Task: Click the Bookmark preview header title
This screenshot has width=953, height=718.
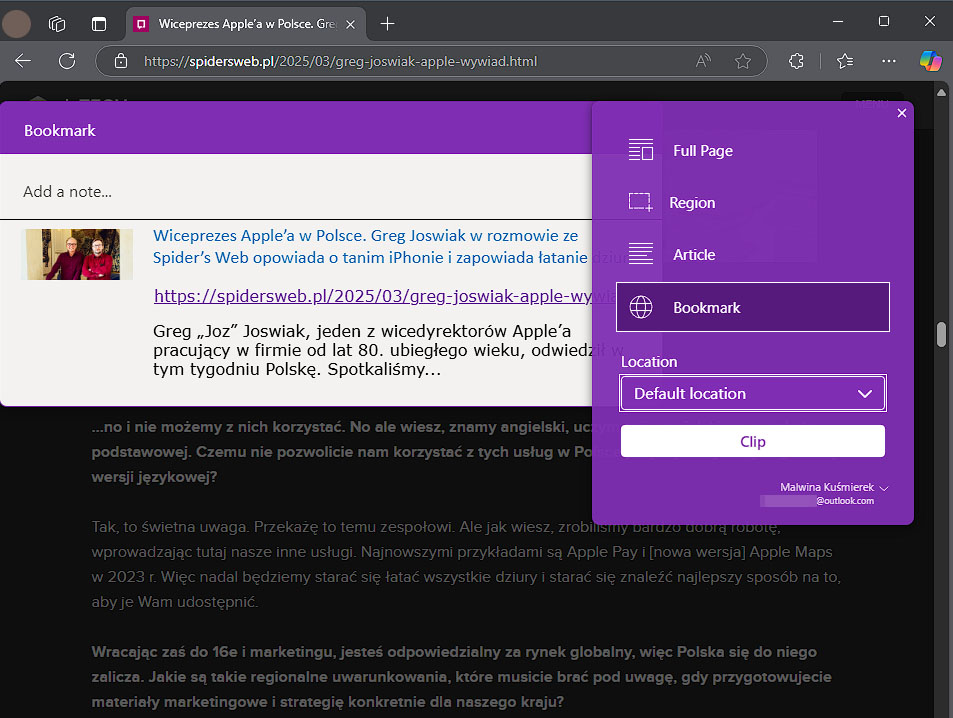Action: 60,131
